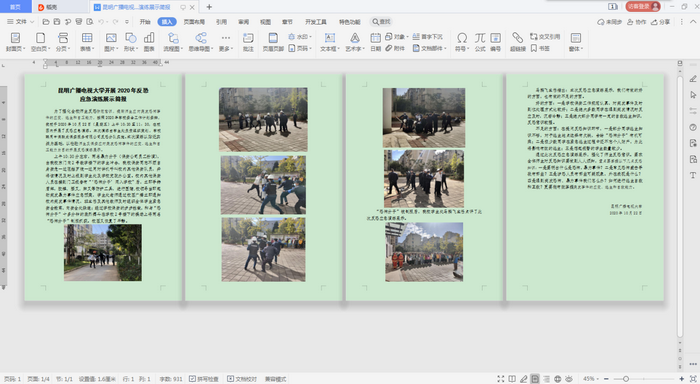This screenshot has height=384, width=700.
Task: Switch to References (引用) tab
Action: click(221, 21)
